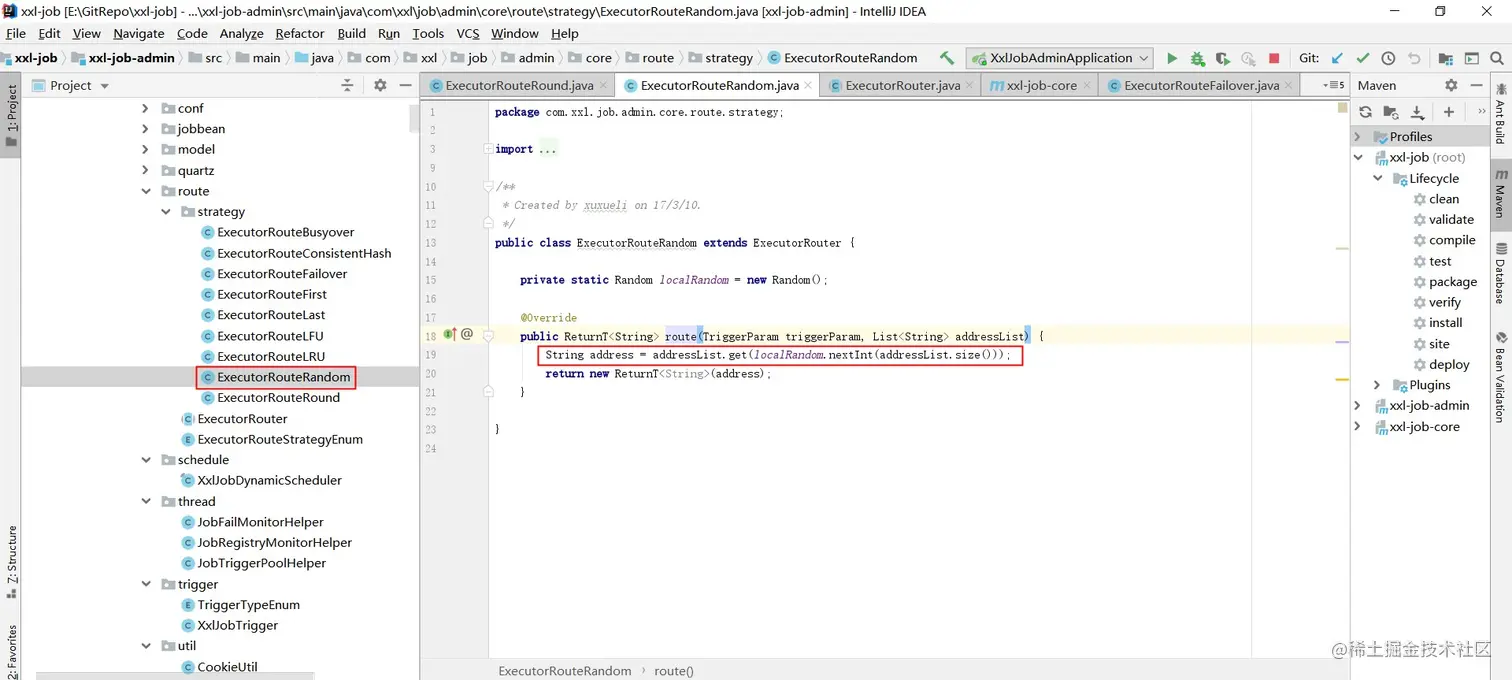Run with coverage icon in toolbar

coord(1222,58)
